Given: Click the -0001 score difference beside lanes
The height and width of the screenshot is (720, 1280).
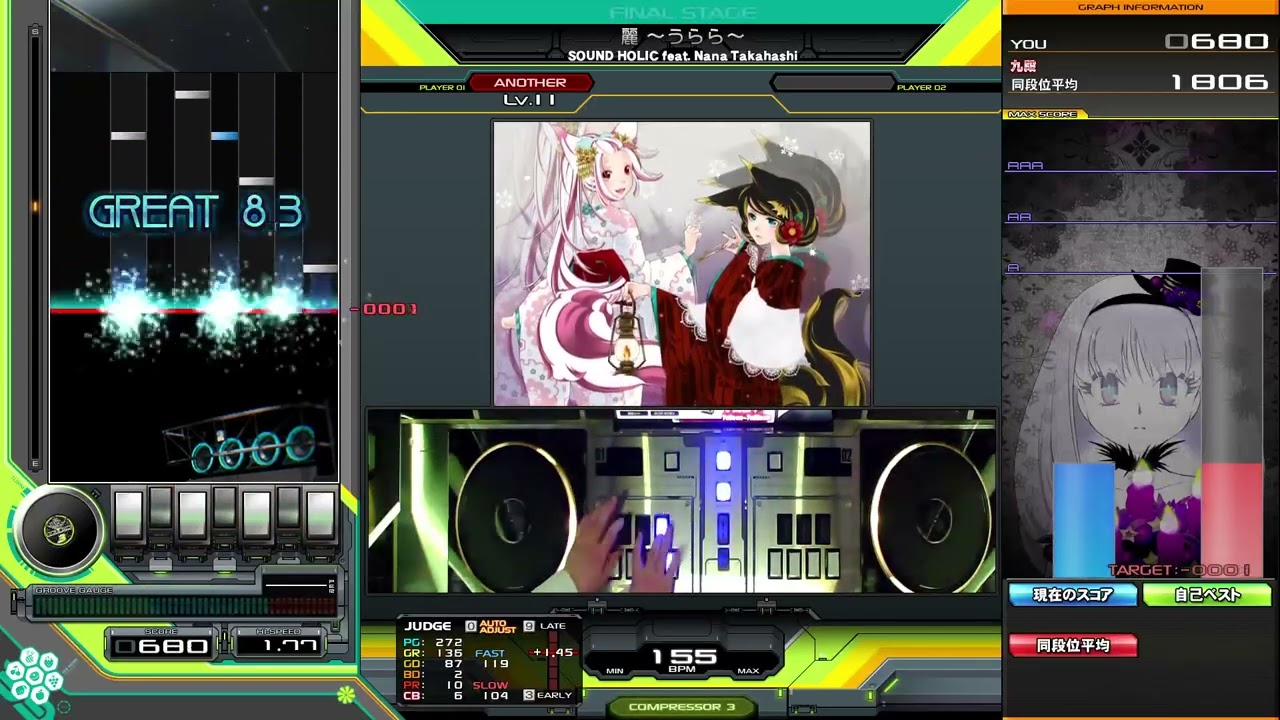Looking at the screenshot, I should pos(384,309).
